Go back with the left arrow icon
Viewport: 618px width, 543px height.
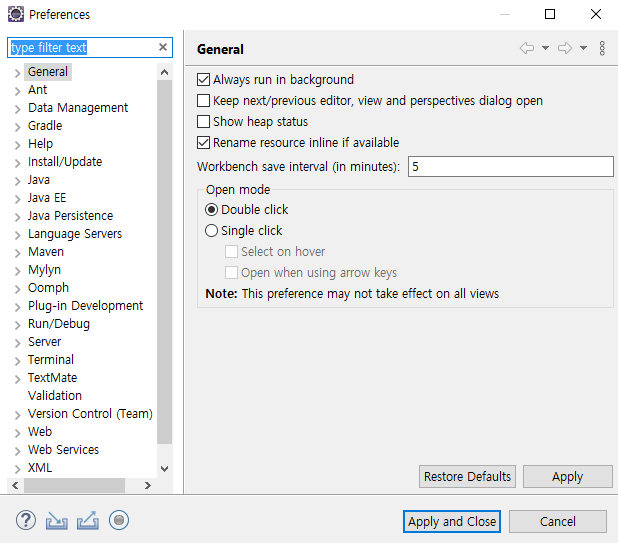[527, 48]
